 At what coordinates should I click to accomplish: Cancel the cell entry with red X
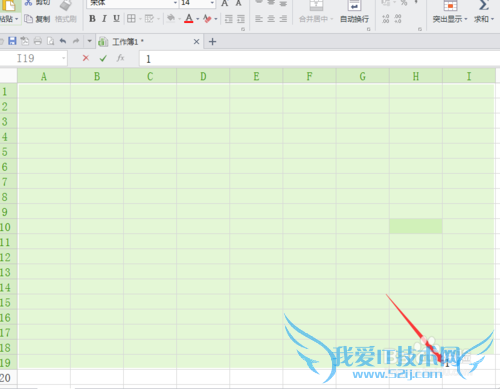86,58
